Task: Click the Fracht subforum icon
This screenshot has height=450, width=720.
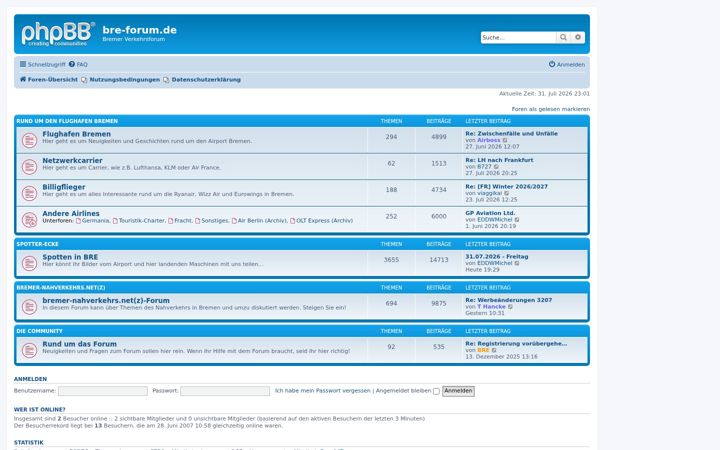Action: coord(171,221)
